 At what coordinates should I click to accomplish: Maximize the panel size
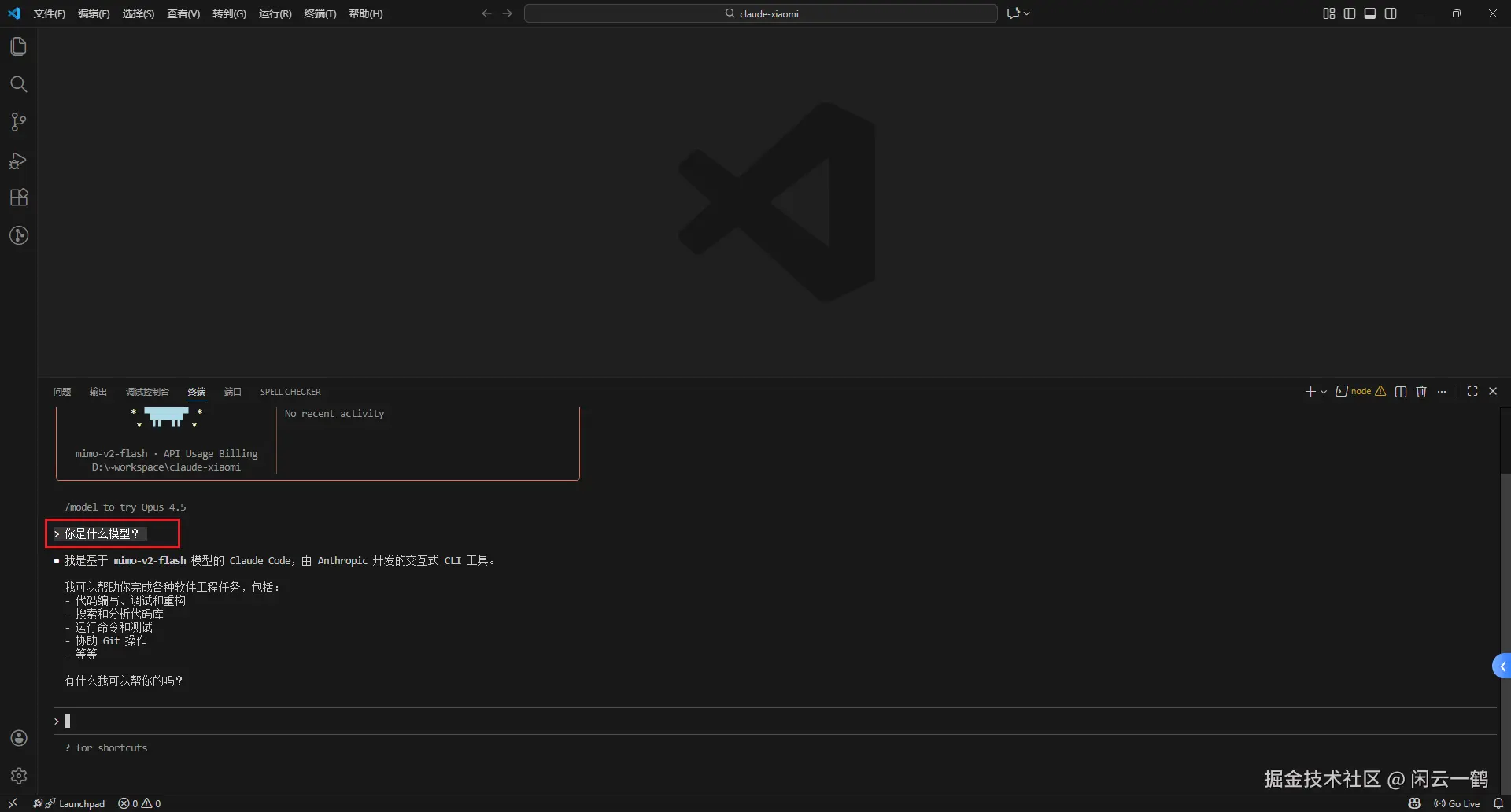[1472, 392]
